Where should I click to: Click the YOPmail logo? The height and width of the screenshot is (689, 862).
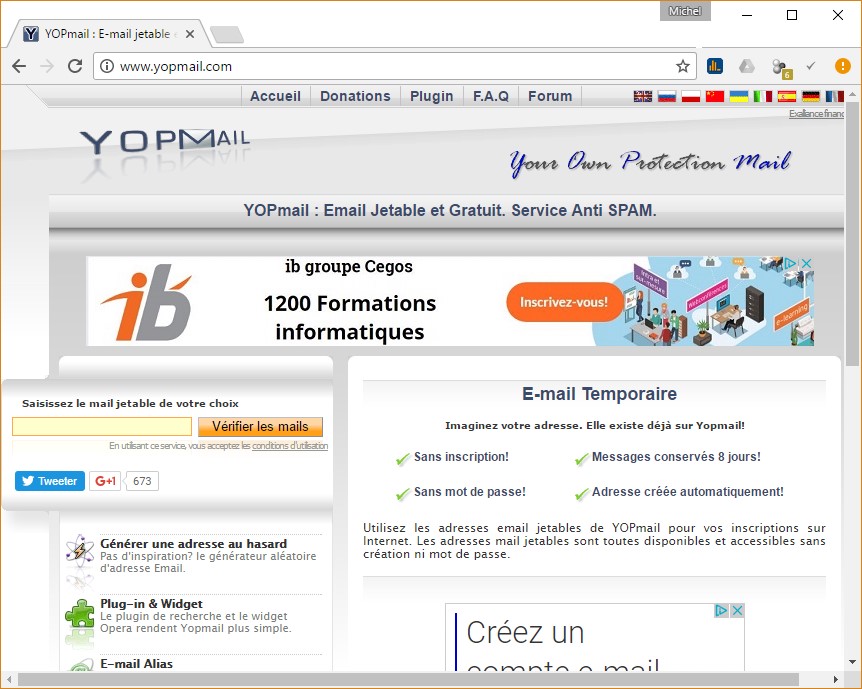(x=165, y=142)
